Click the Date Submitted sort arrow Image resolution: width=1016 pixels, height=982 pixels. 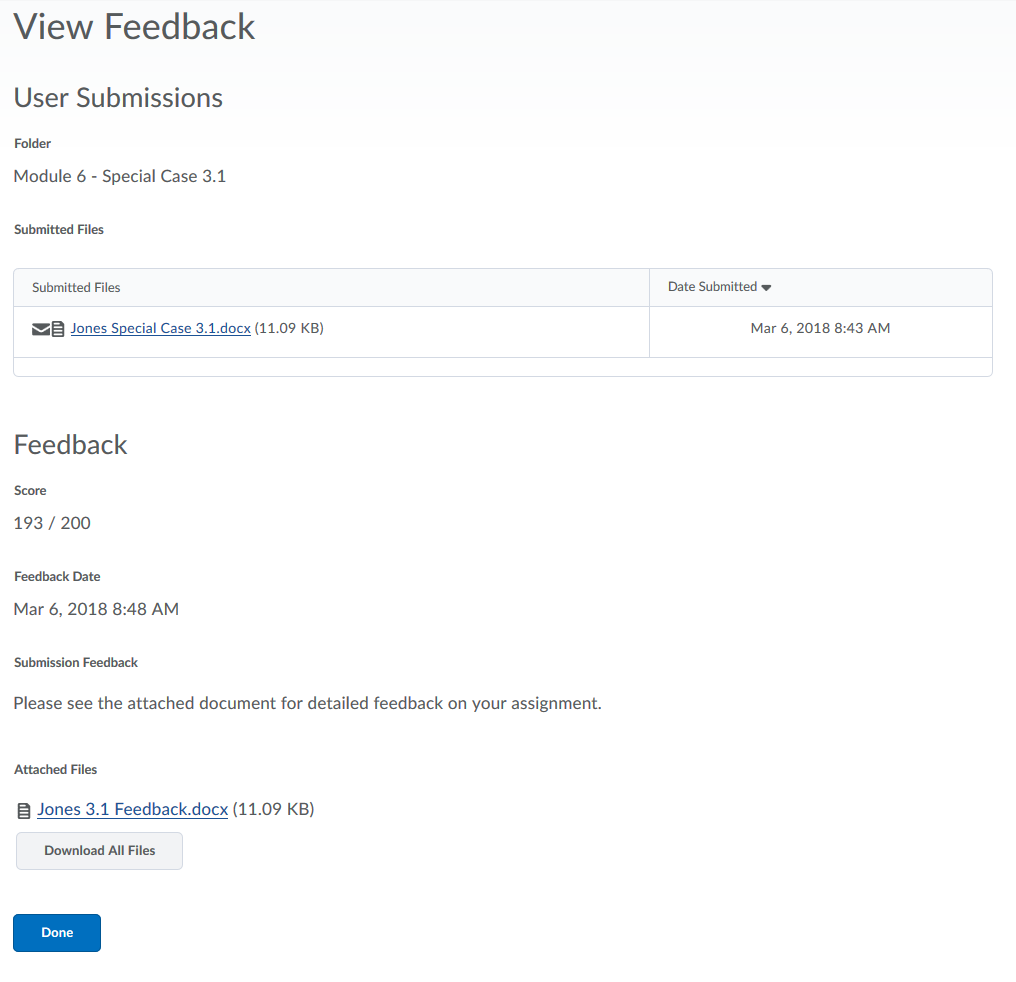click(766, 288)
